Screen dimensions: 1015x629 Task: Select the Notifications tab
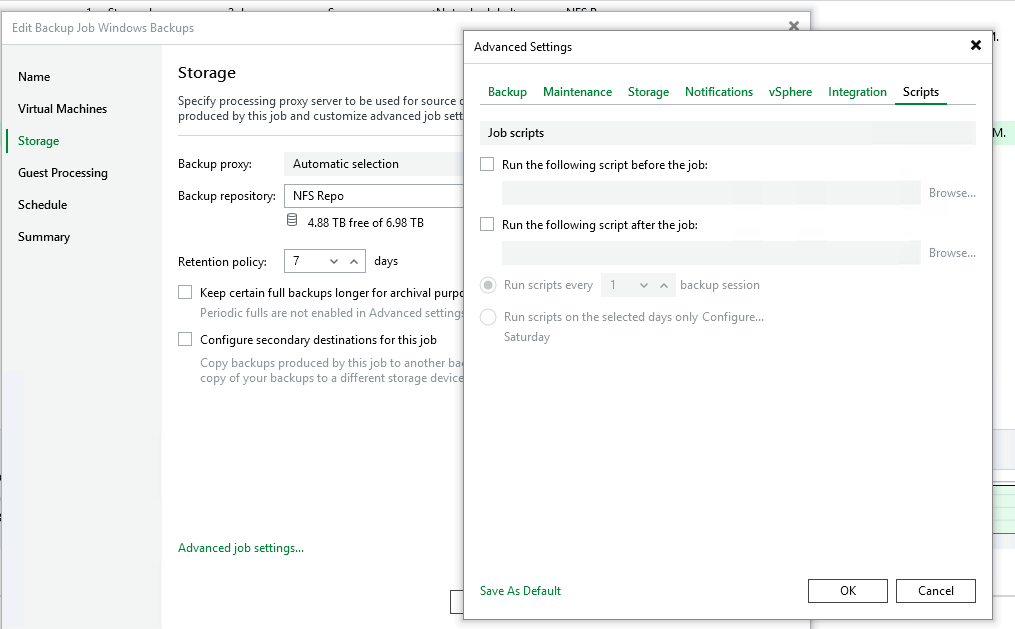718,92
